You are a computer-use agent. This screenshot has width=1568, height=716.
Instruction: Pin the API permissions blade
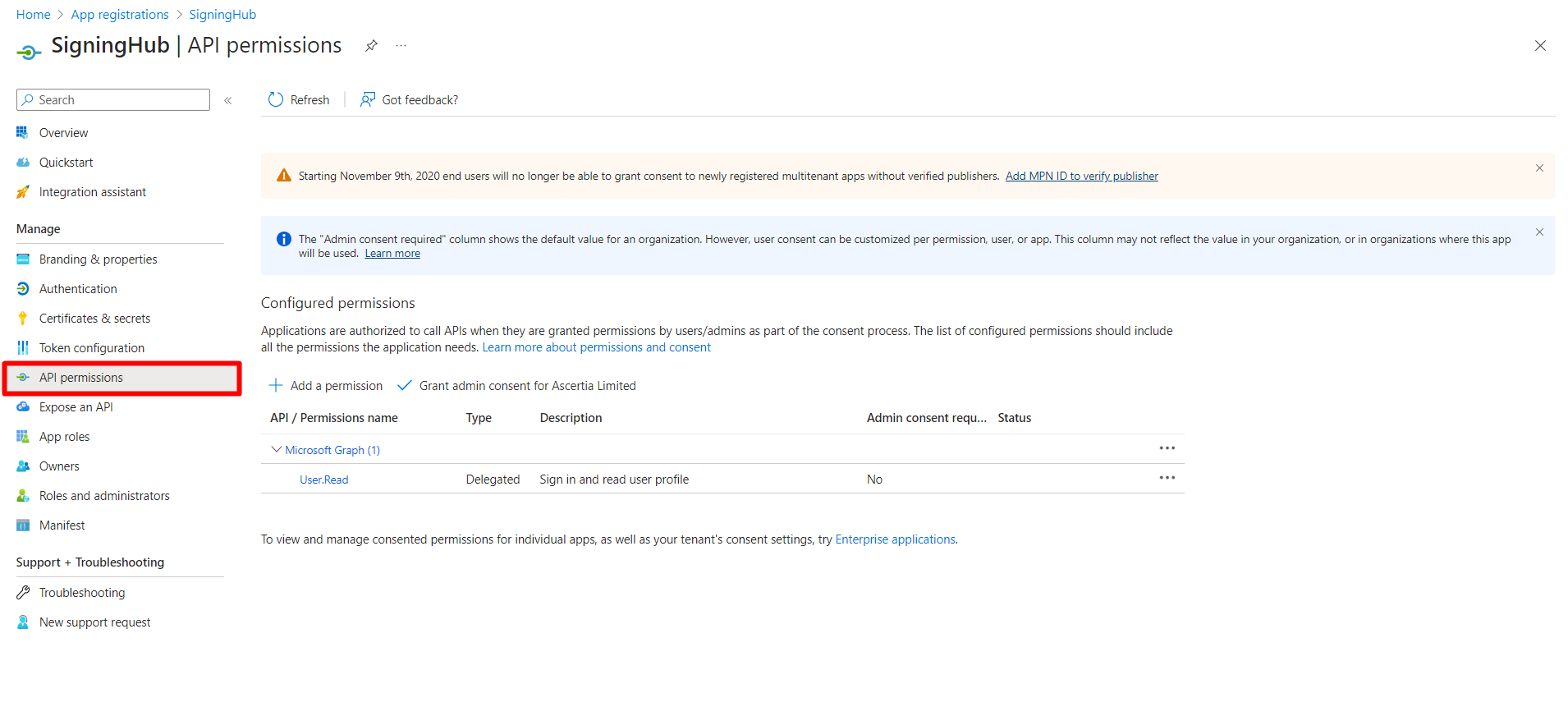click(x=371, y=46)
